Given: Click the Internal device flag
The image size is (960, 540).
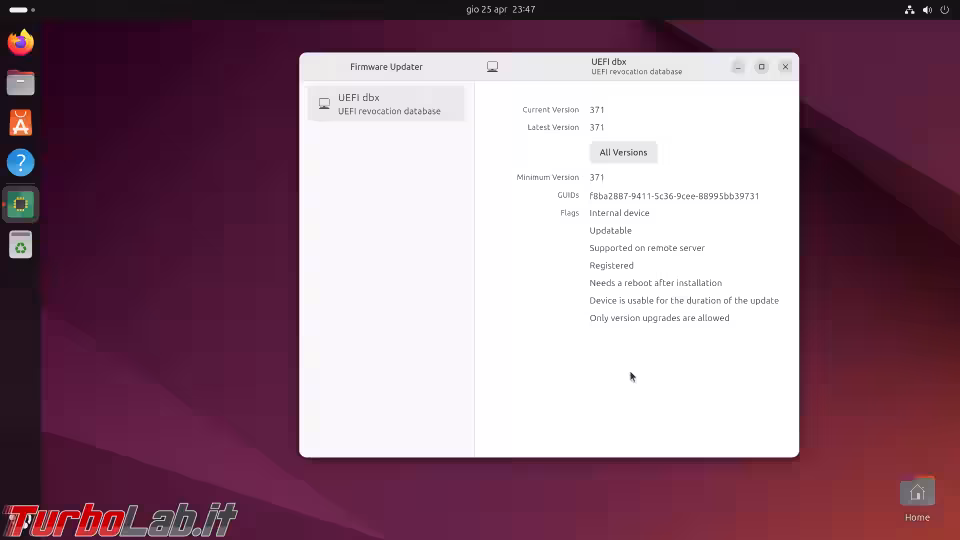Looking at the screenshot, I should 619,213.
